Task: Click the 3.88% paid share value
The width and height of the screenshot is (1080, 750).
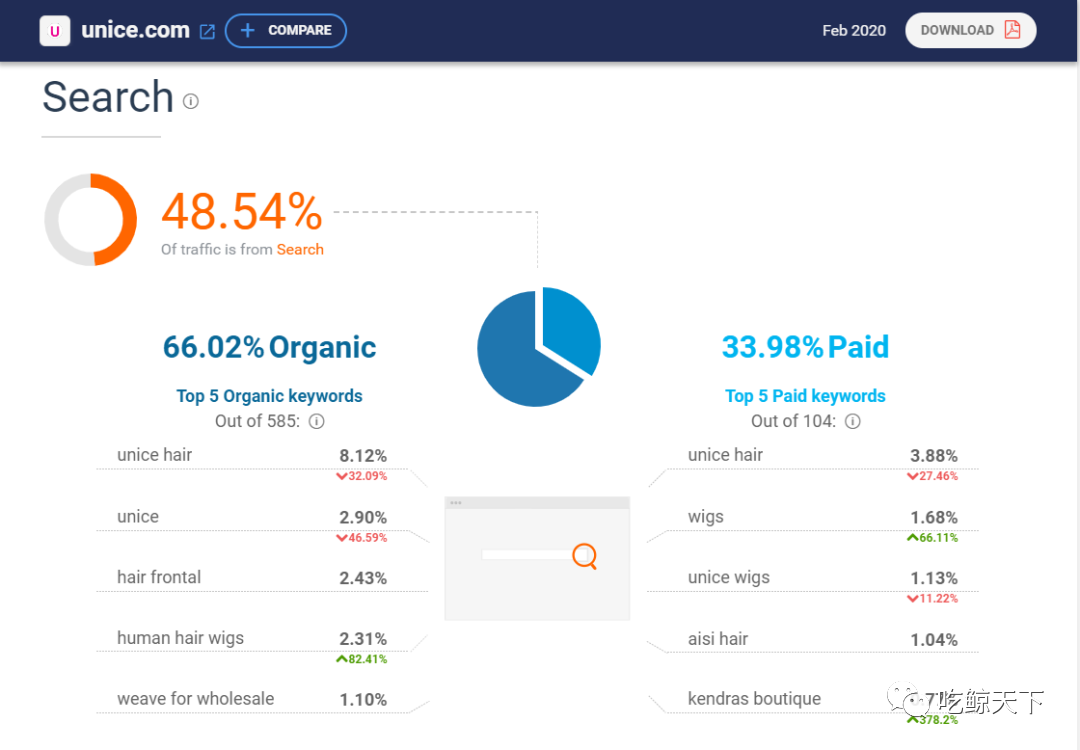Action: (x=934, y=456)
